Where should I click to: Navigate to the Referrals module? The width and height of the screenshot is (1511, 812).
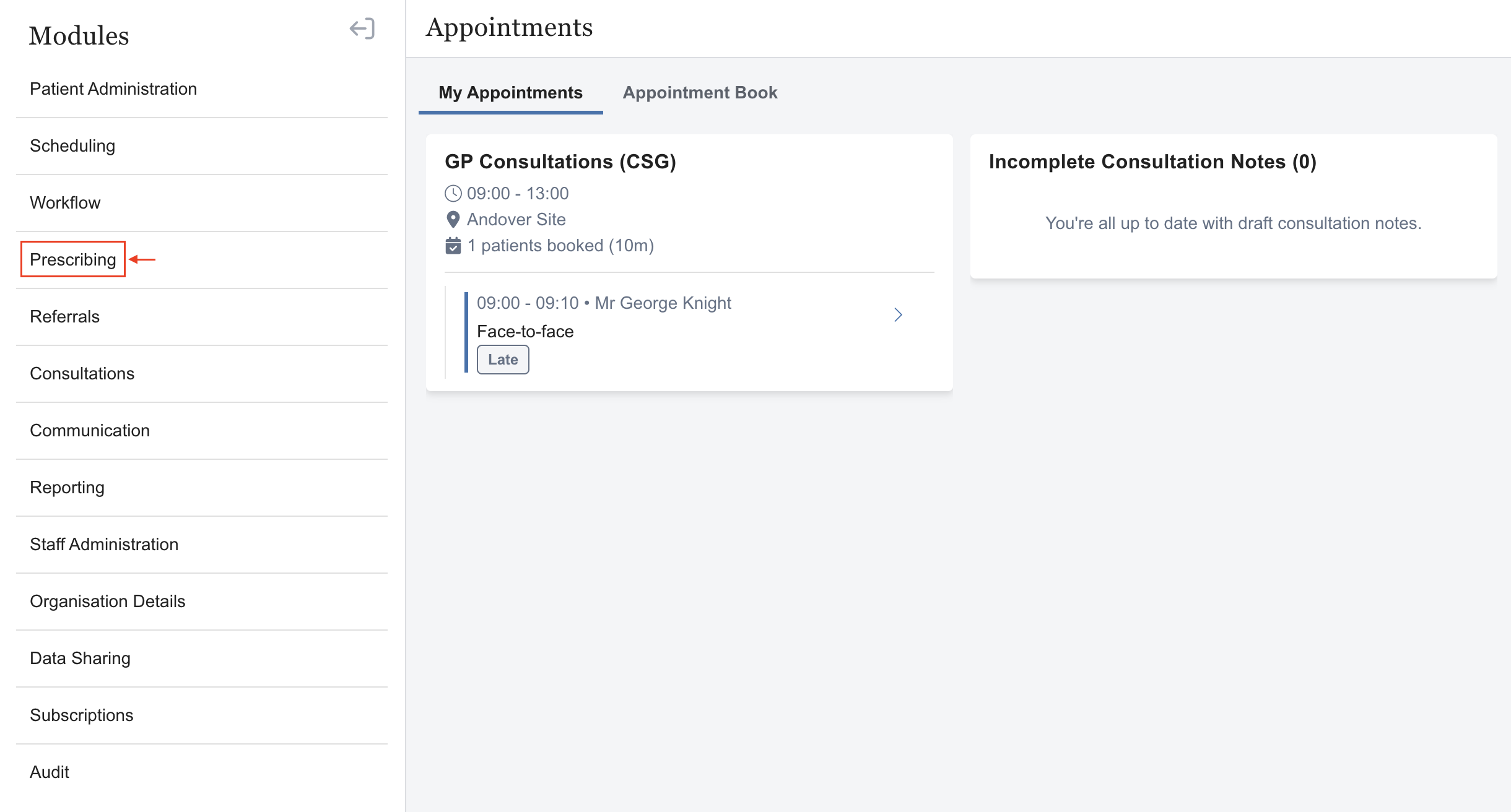(64, 317)
